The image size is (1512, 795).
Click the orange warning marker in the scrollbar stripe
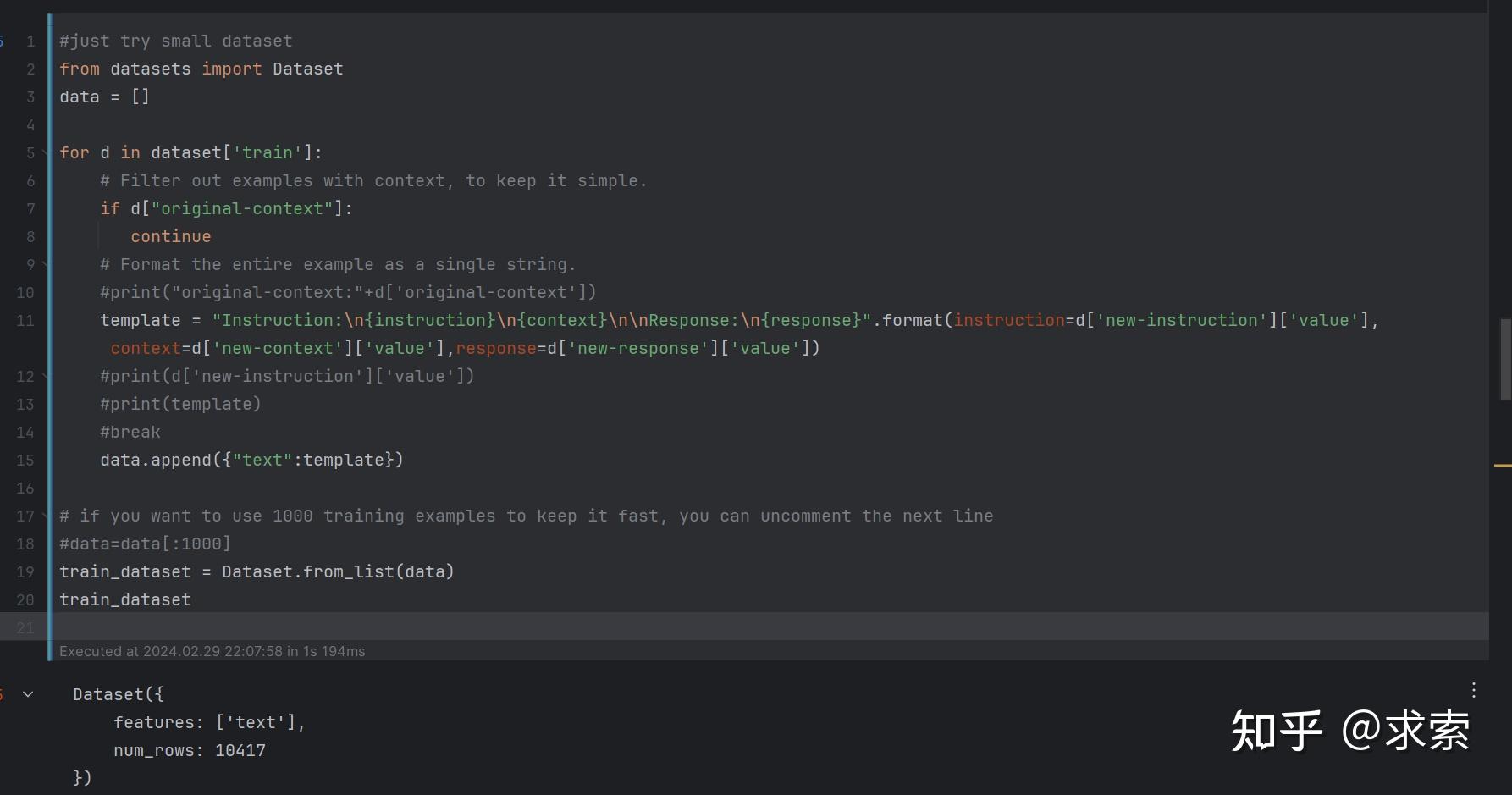click(x=1503, y=466)
